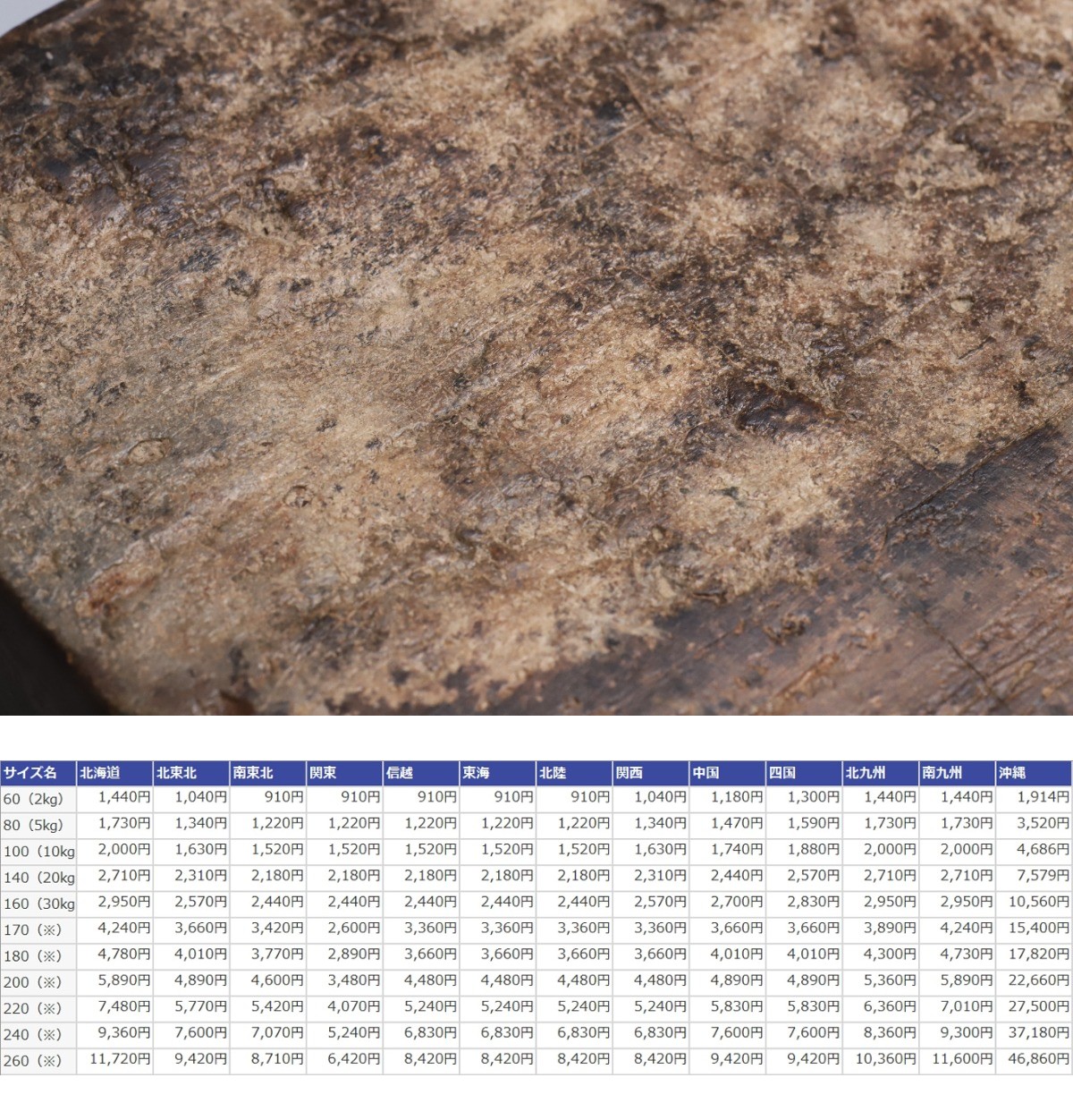This screenshot has width=1073, height=1120.
Task: Click the 9,300円 price cell
Action: click(x=957, y=1033)
